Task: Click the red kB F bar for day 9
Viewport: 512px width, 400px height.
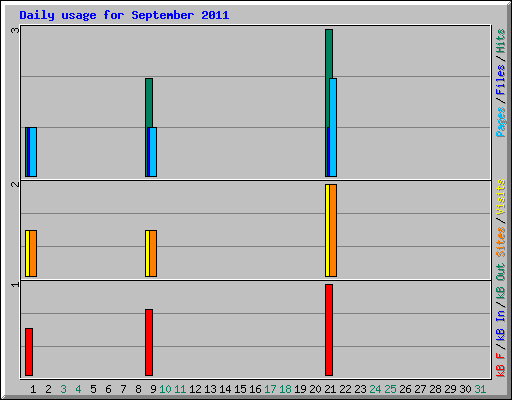Action: click(x=149, y=343)
